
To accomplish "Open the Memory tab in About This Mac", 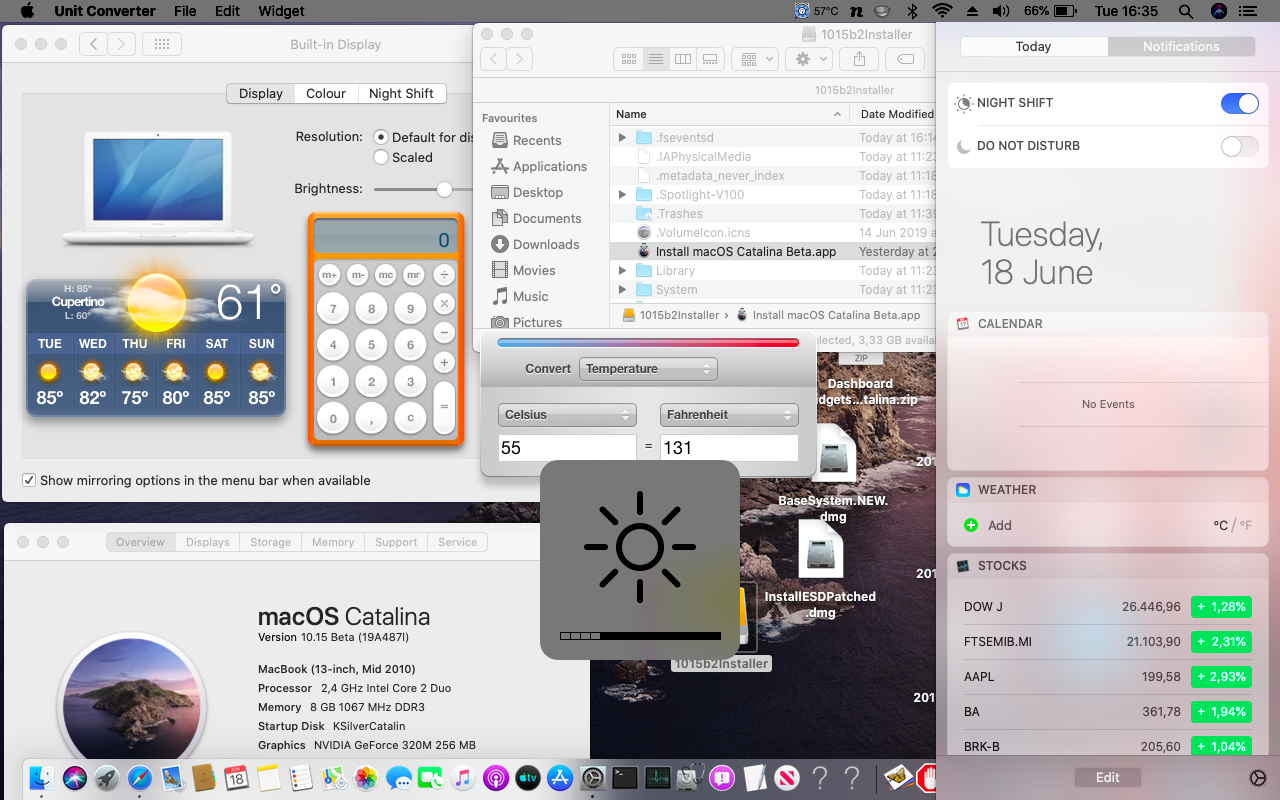I will coord(333,542).
